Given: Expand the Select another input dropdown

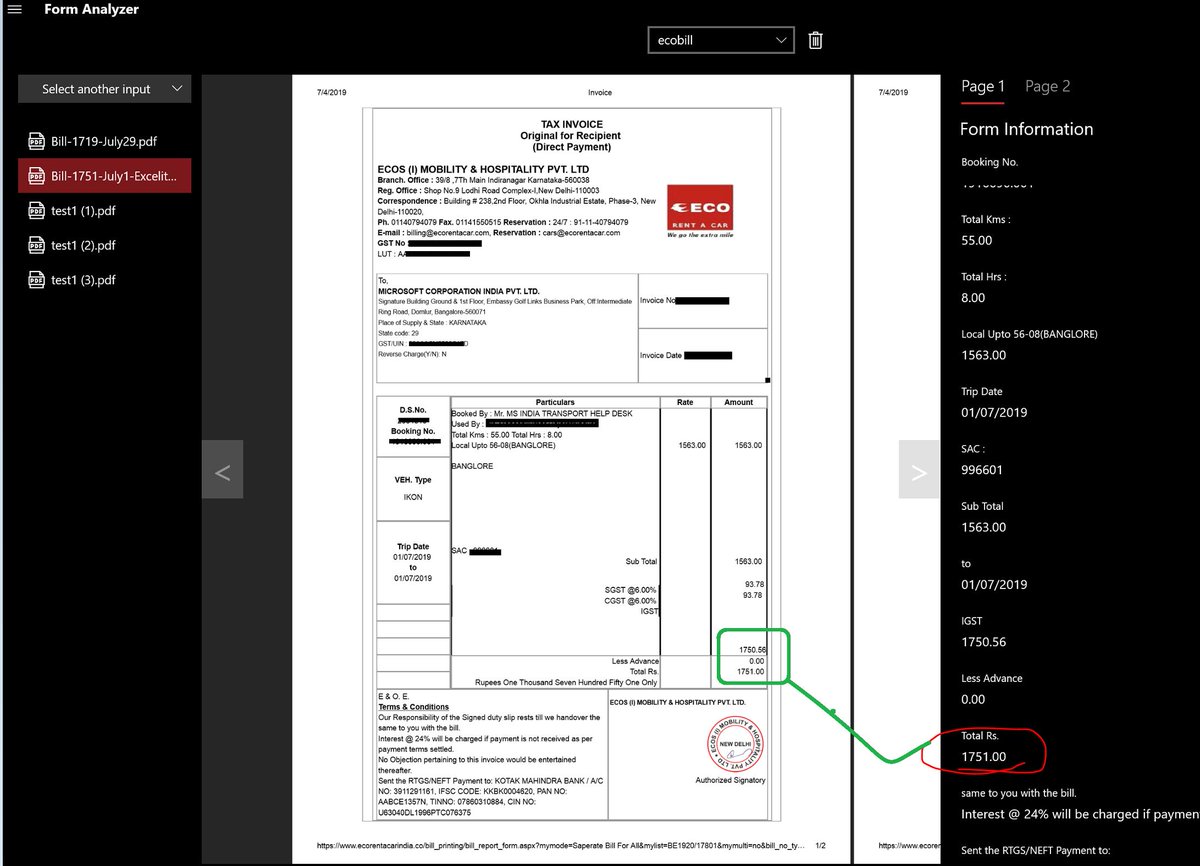Looking at the screenshot, I should (x=105, y=89).
